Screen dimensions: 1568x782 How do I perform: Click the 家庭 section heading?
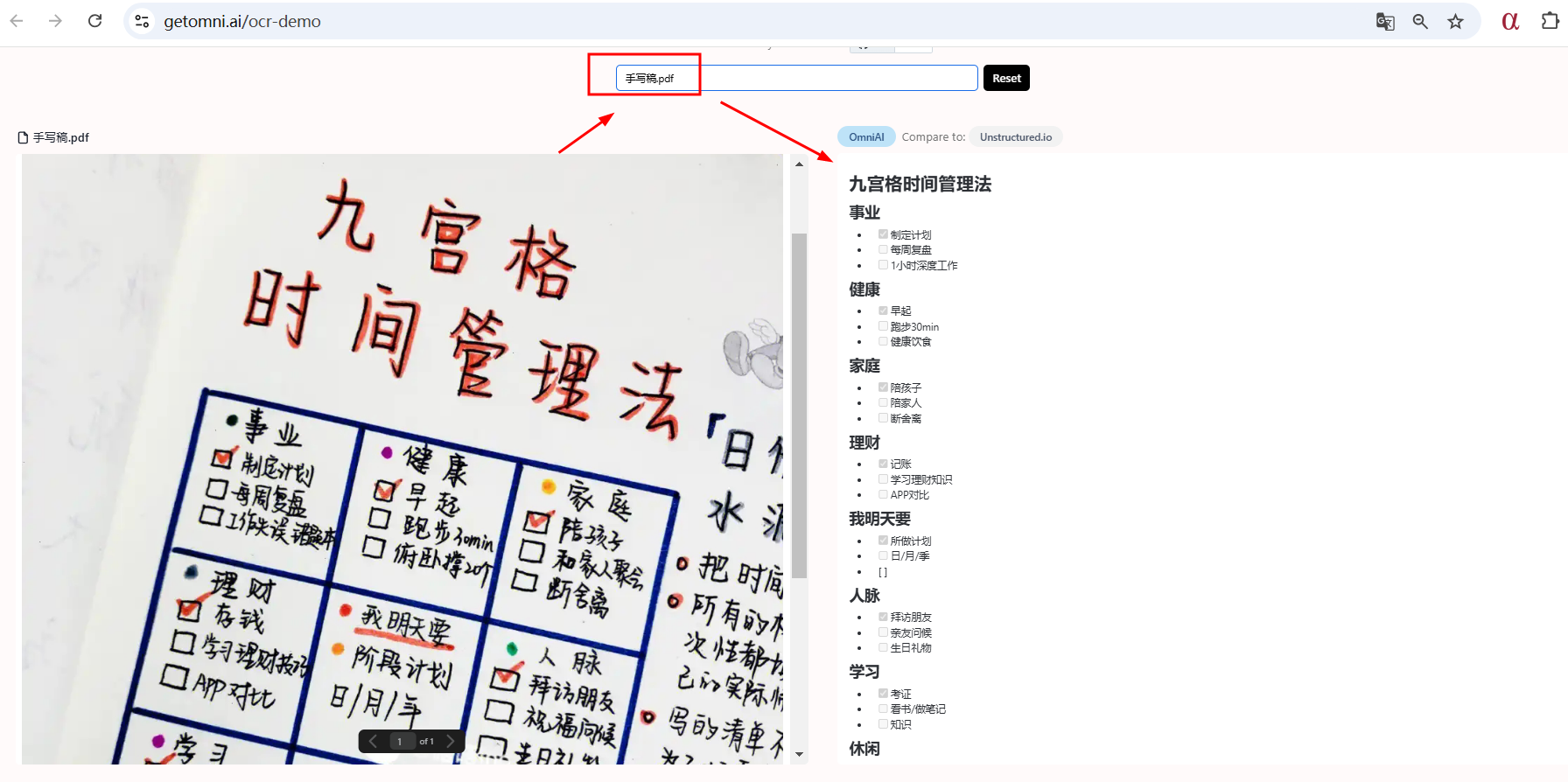pos(864,366)
